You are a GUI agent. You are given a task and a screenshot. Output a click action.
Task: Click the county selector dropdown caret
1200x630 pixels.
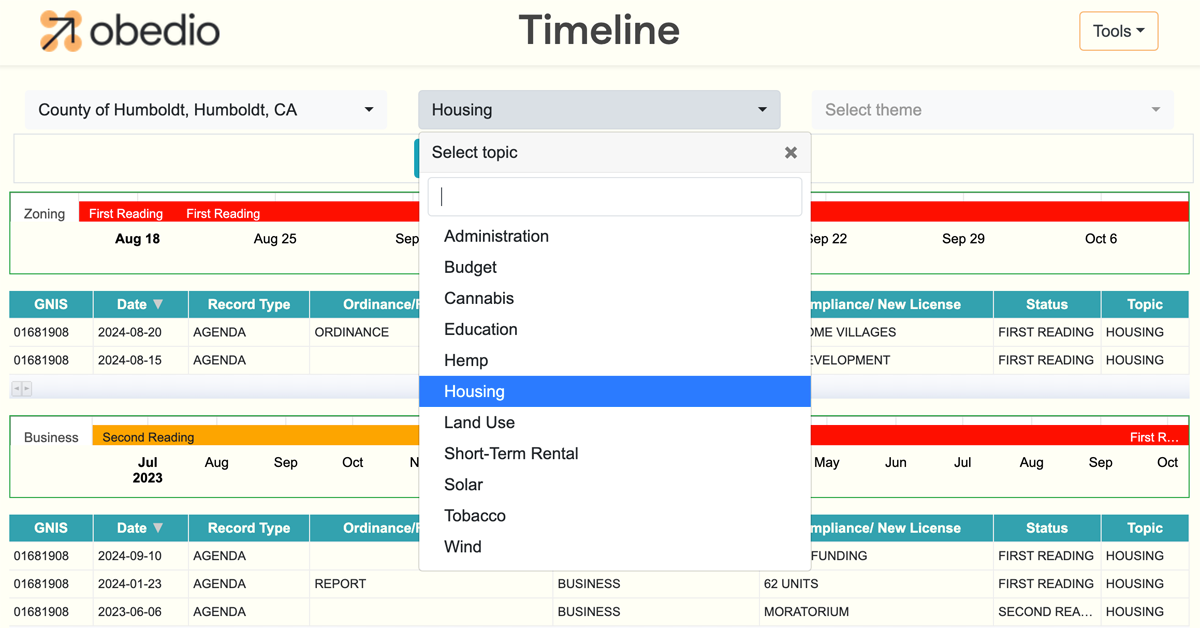pos(368,110)
